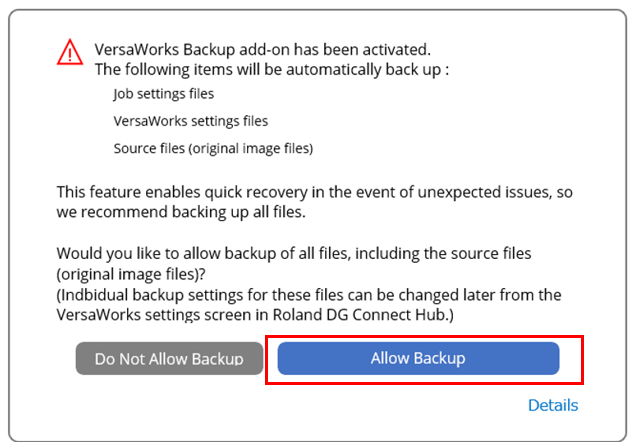Image resolution: width=633 pixels, height=442 pixels.
Task: Click the red warning triangle icon
Action: point(69,51)
